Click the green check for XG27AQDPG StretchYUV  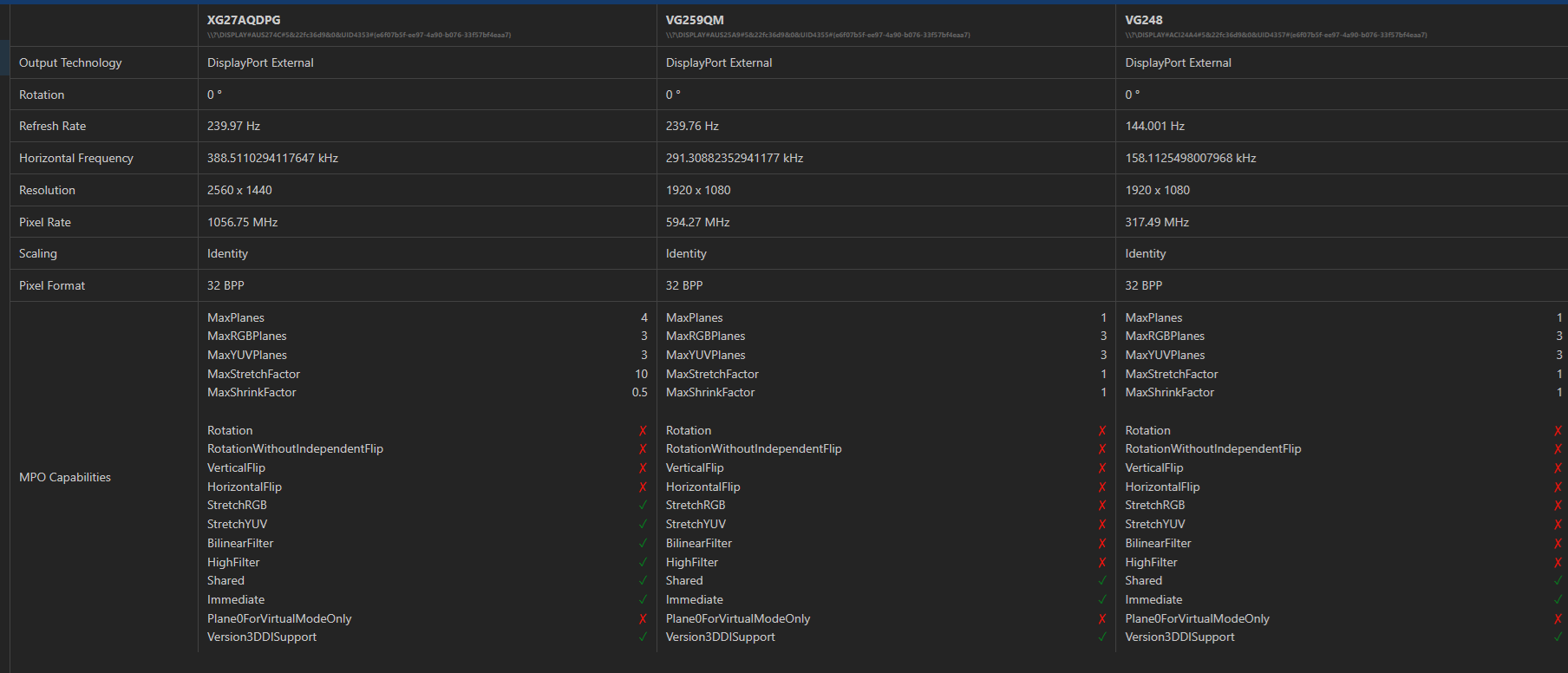click(643, 525)
